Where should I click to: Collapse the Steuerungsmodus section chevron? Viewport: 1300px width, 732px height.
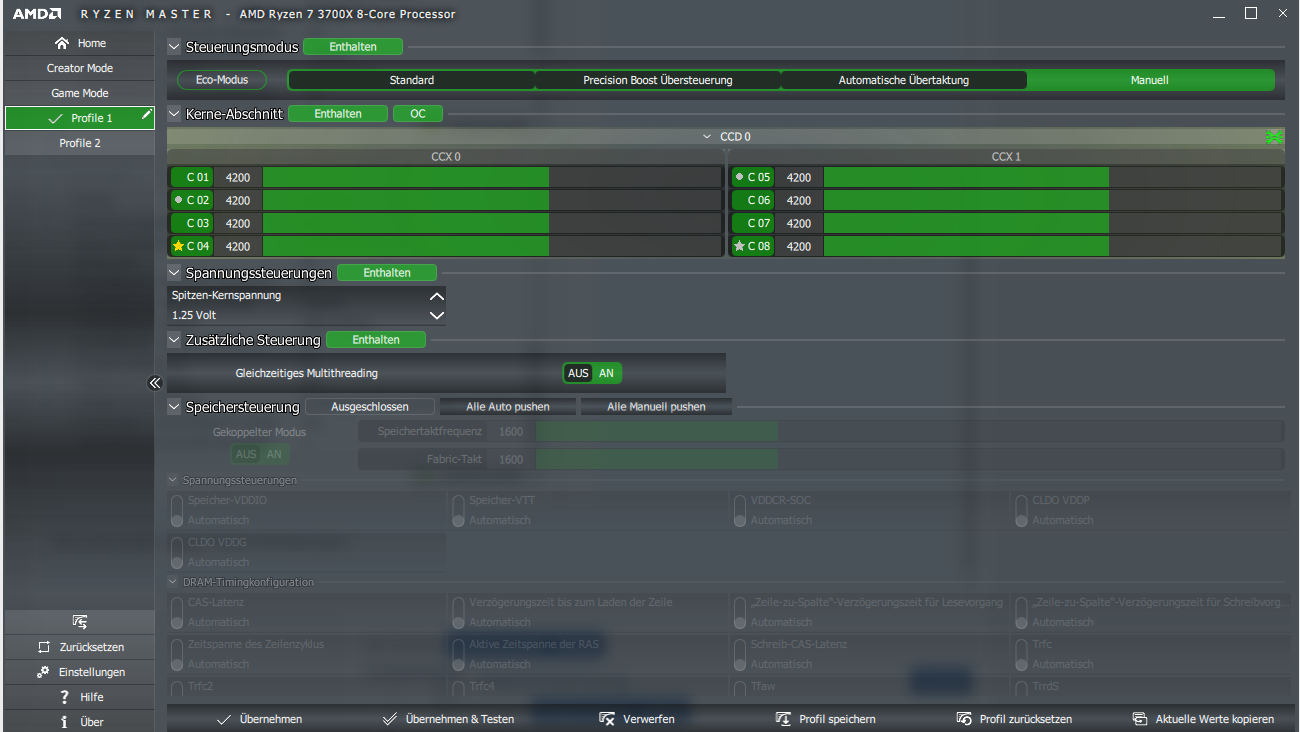coord(175,47)
